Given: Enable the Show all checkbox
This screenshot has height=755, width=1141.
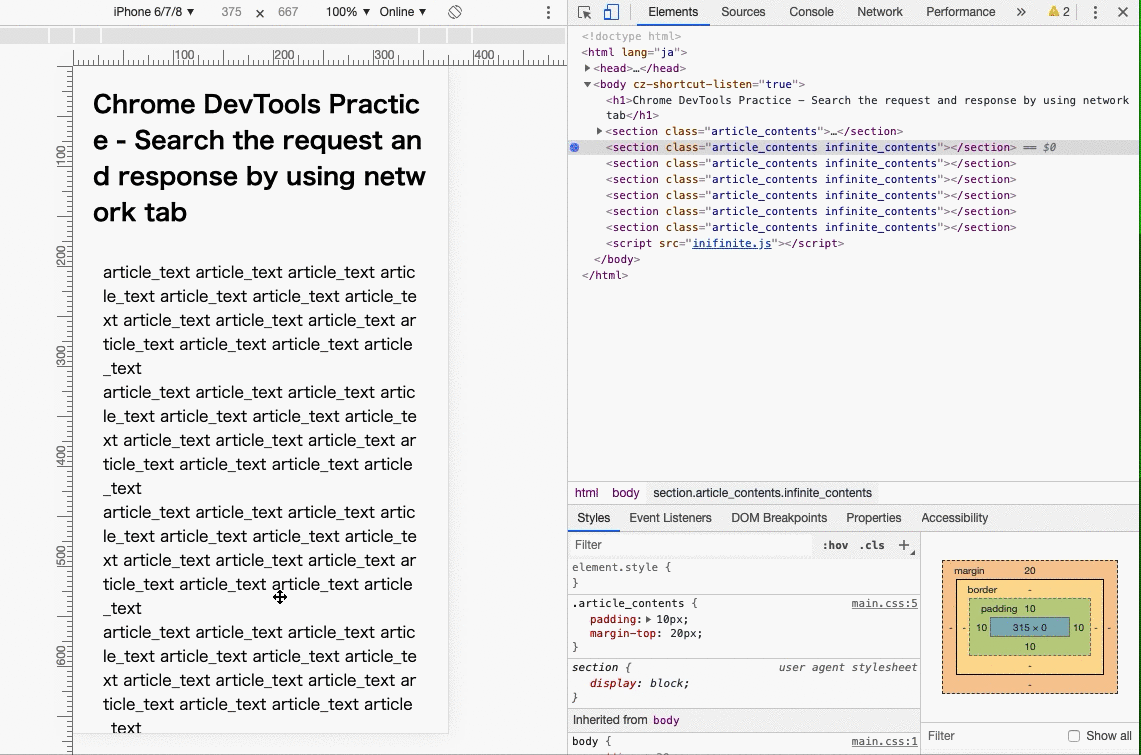Looking at the screenshot, I should [x=1073, y=736].
